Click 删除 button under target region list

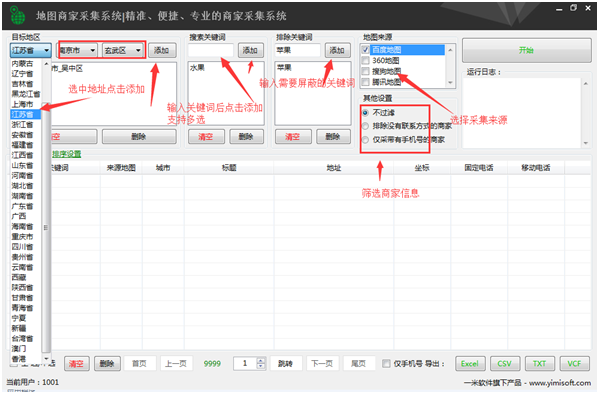coord(139,136)
